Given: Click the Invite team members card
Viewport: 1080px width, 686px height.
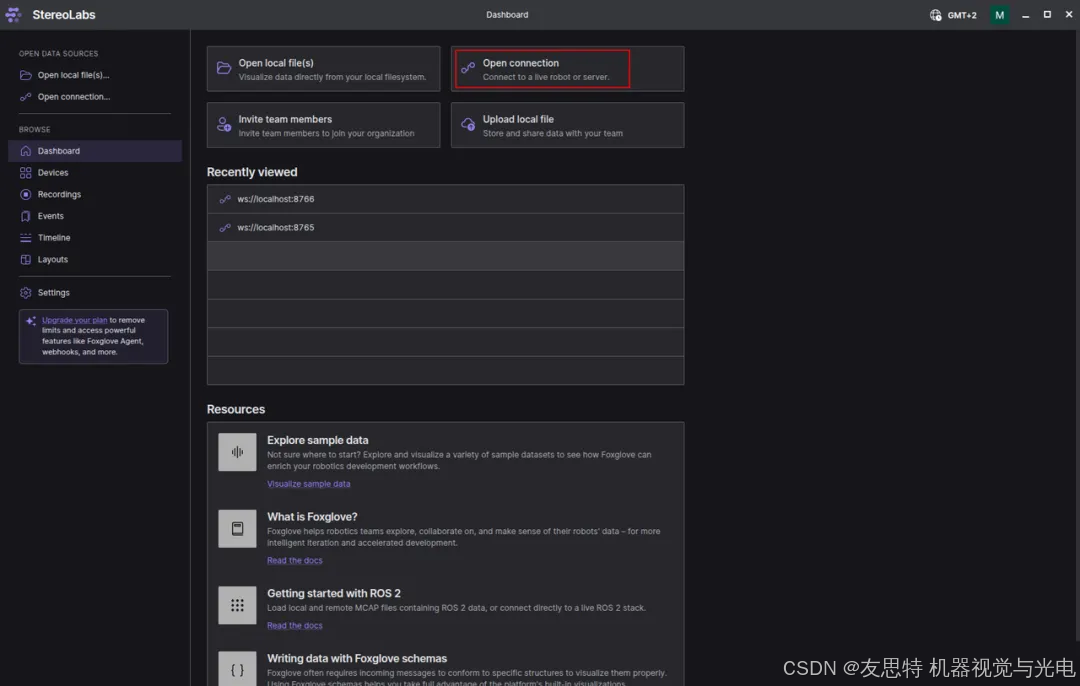Looking at the screenshot, I should (323, 125).
